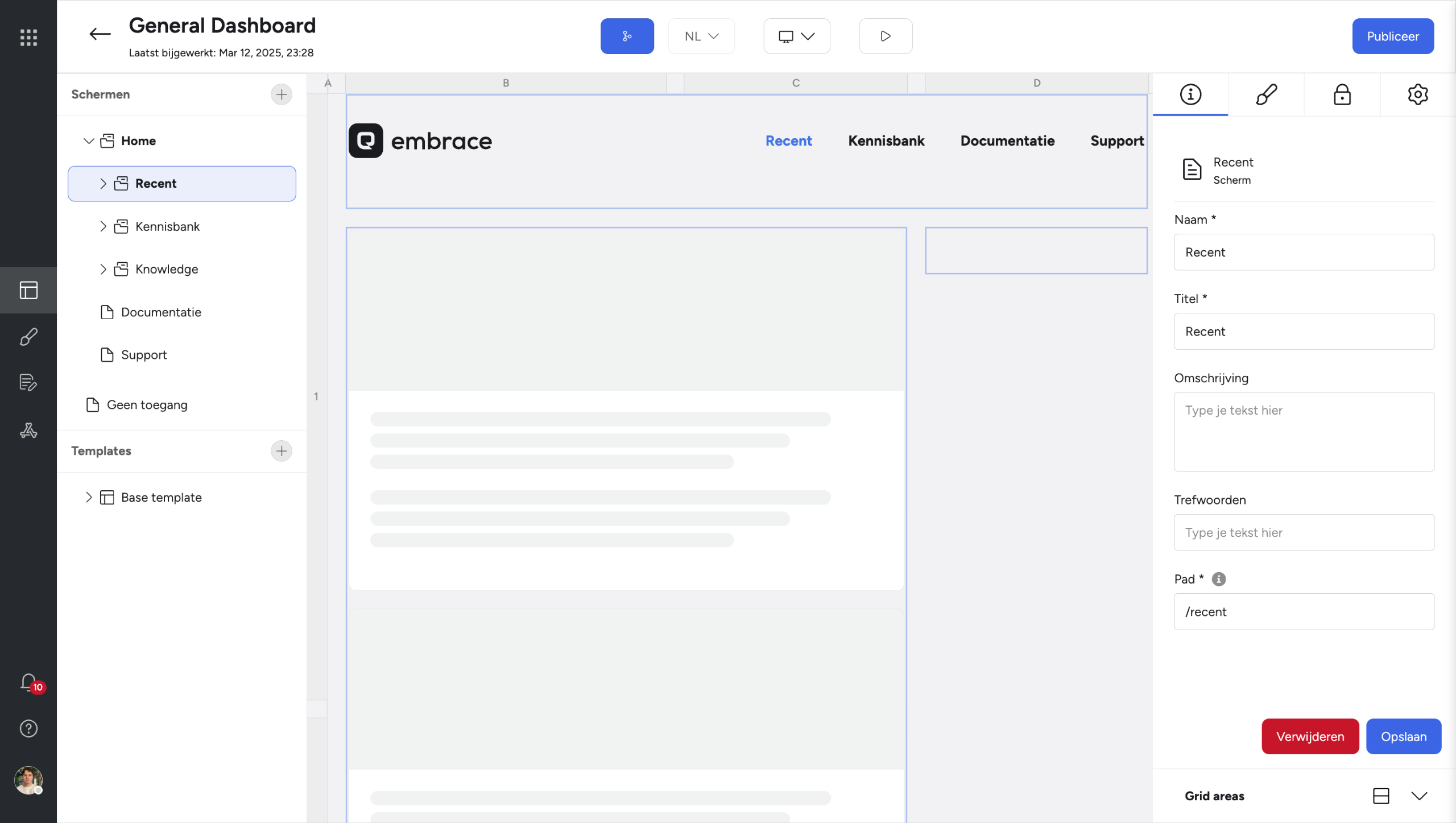Click the Opslaan button

coord(1404,737)
